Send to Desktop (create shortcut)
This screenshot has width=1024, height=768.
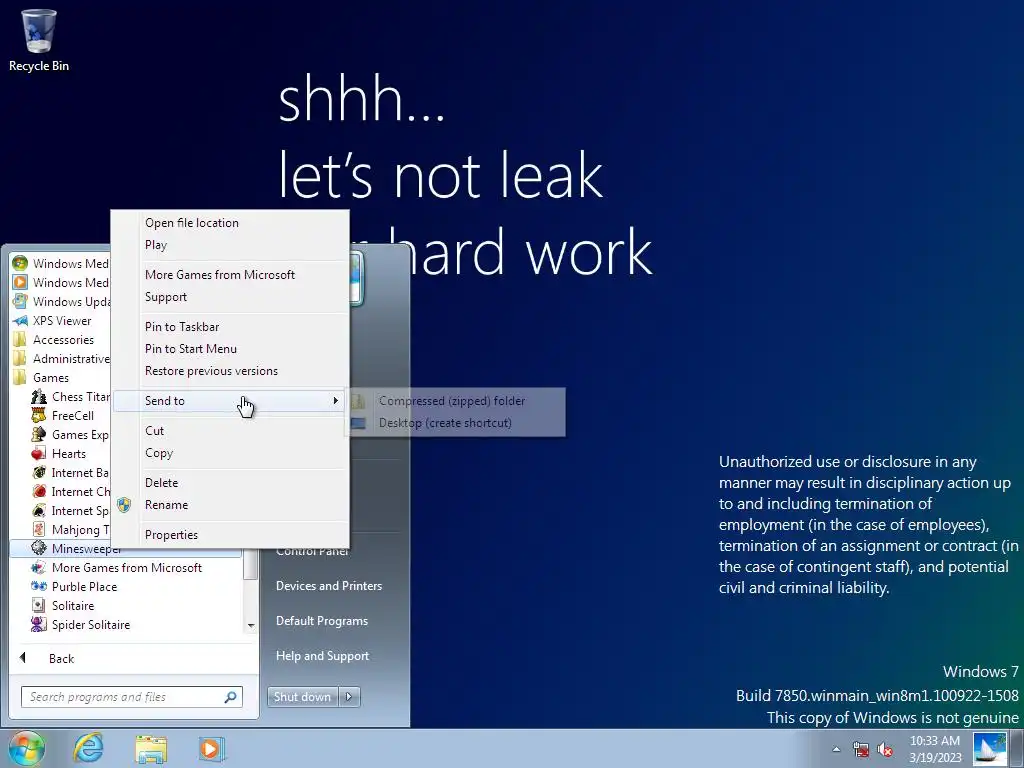click(445, 423)
